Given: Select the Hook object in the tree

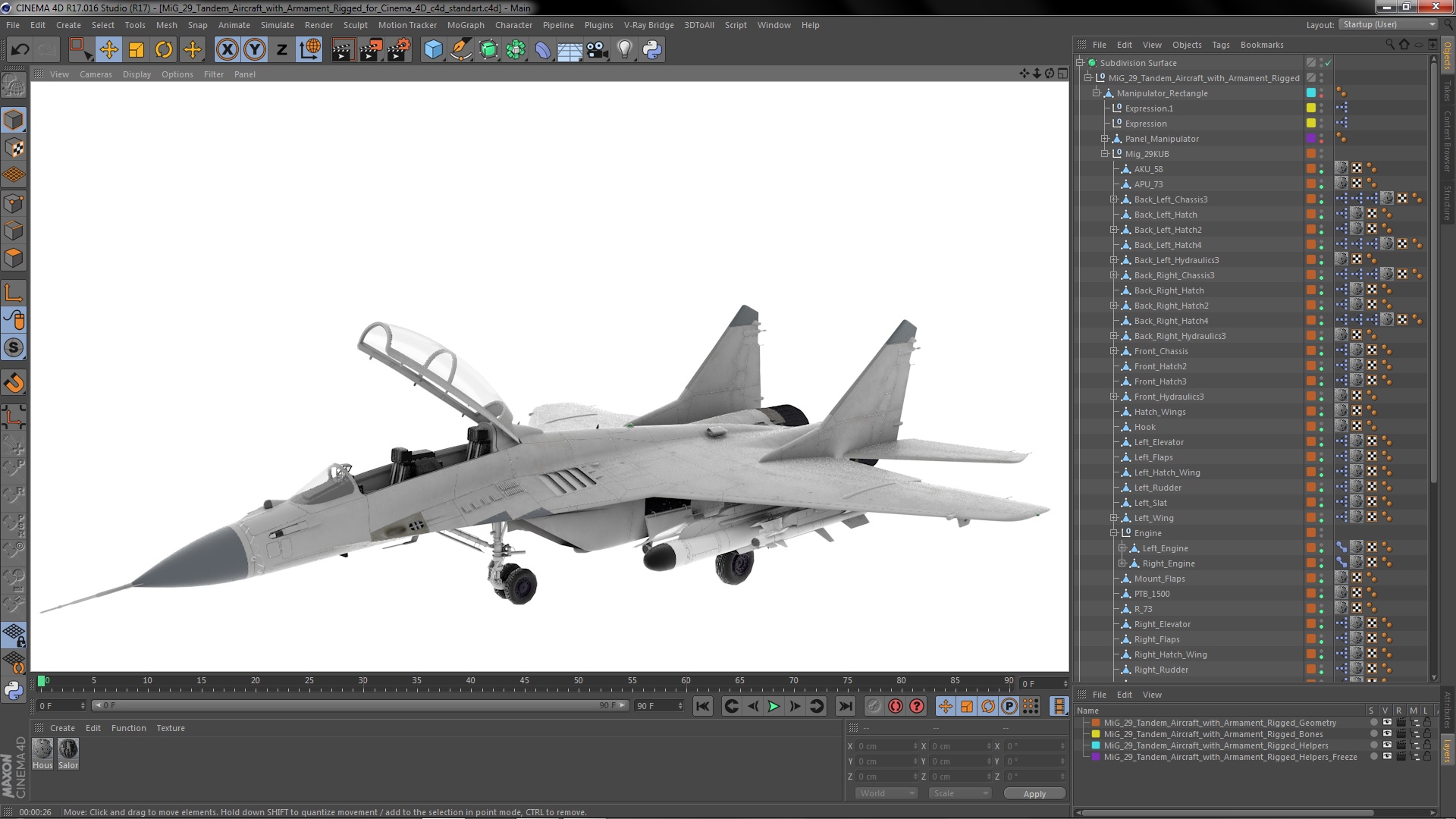Looking at the screenshot, I should (1144, 427).
